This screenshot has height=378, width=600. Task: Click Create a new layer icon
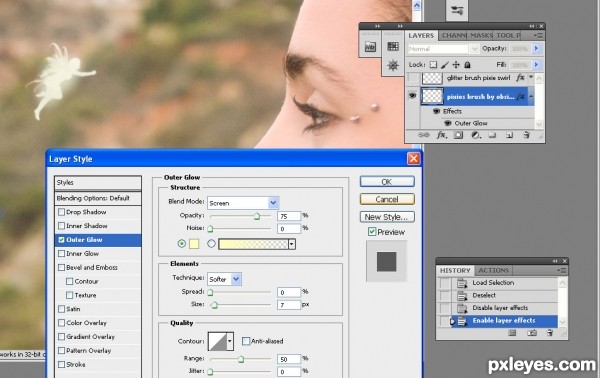[509, 135]
